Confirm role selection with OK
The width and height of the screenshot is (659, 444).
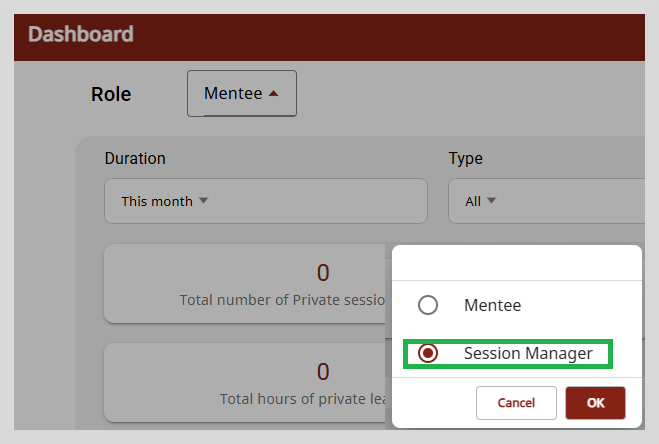[x=595, y=403]
